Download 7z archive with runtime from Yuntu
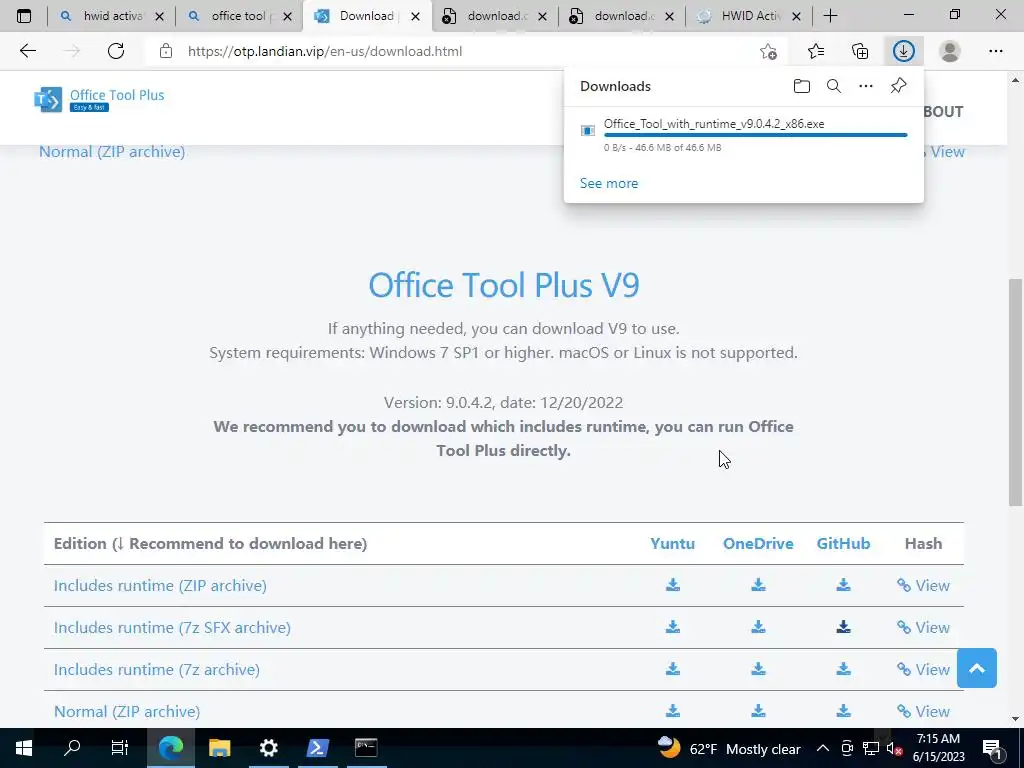The image size is (1024, 768). (673, 669)
